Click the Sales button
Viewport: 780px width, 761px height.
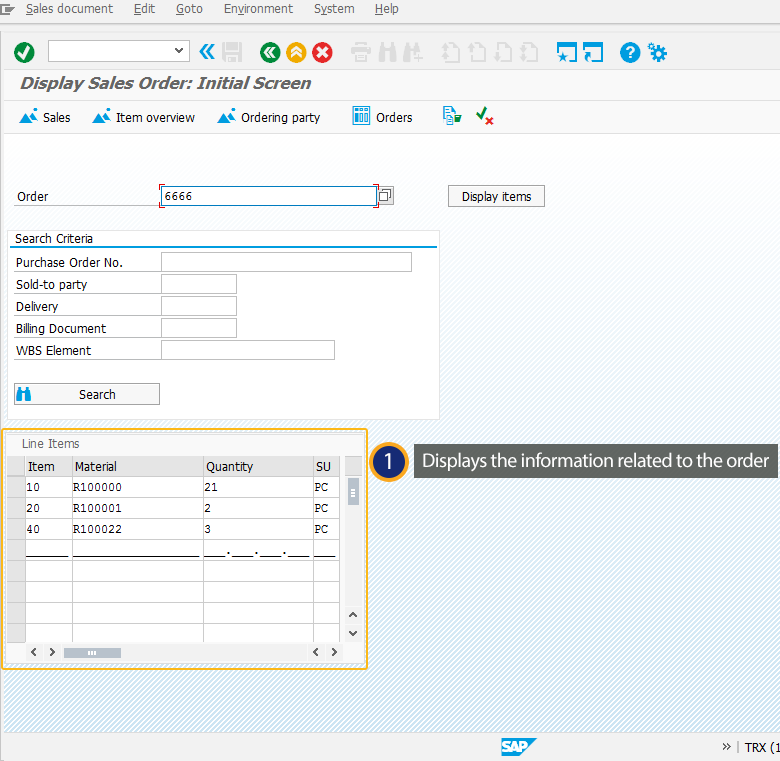pos(45,117)
